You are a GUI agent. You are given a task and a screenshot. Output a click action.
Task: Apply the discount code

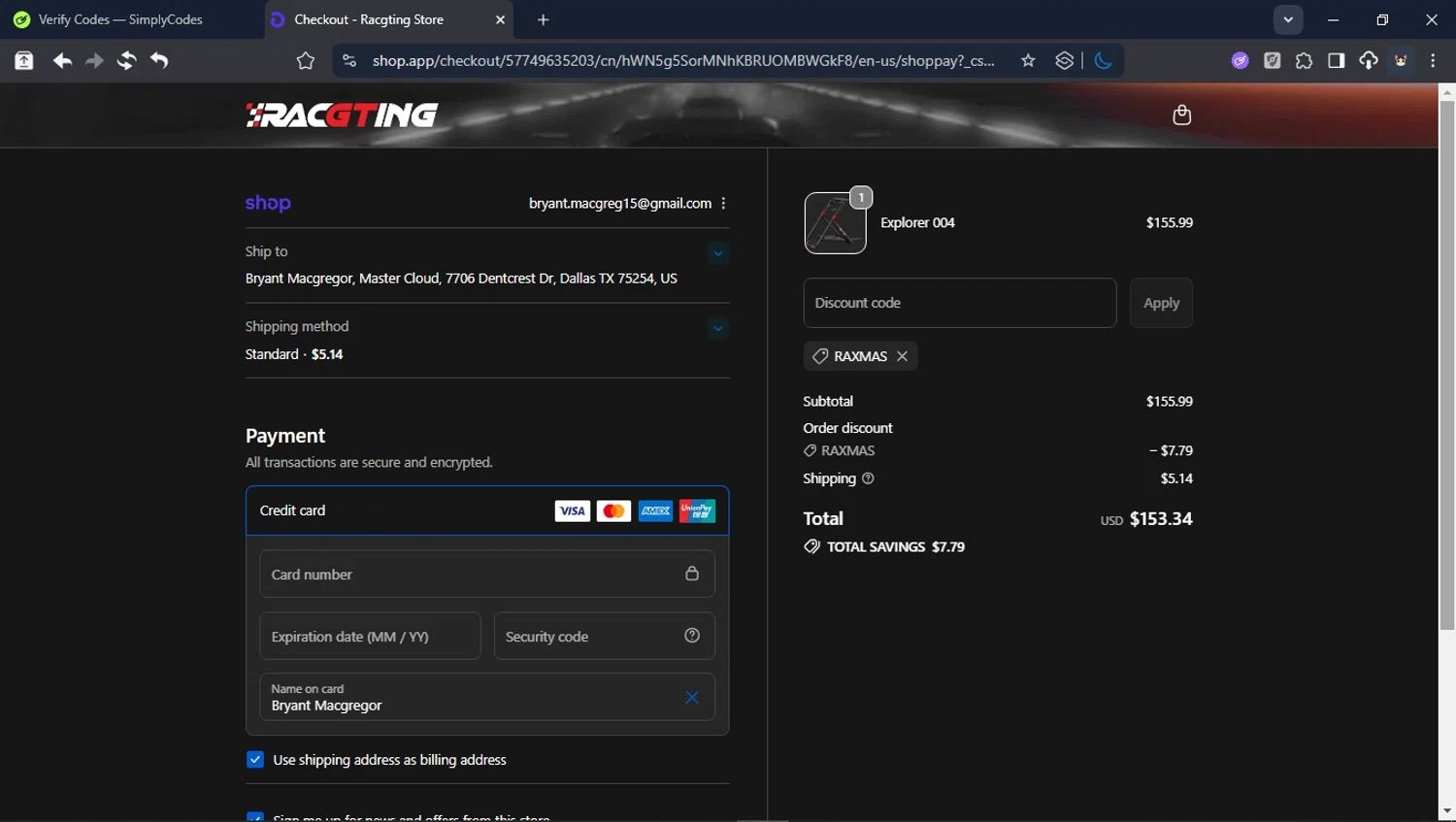pyautogui.click(x=1161, y=303)
